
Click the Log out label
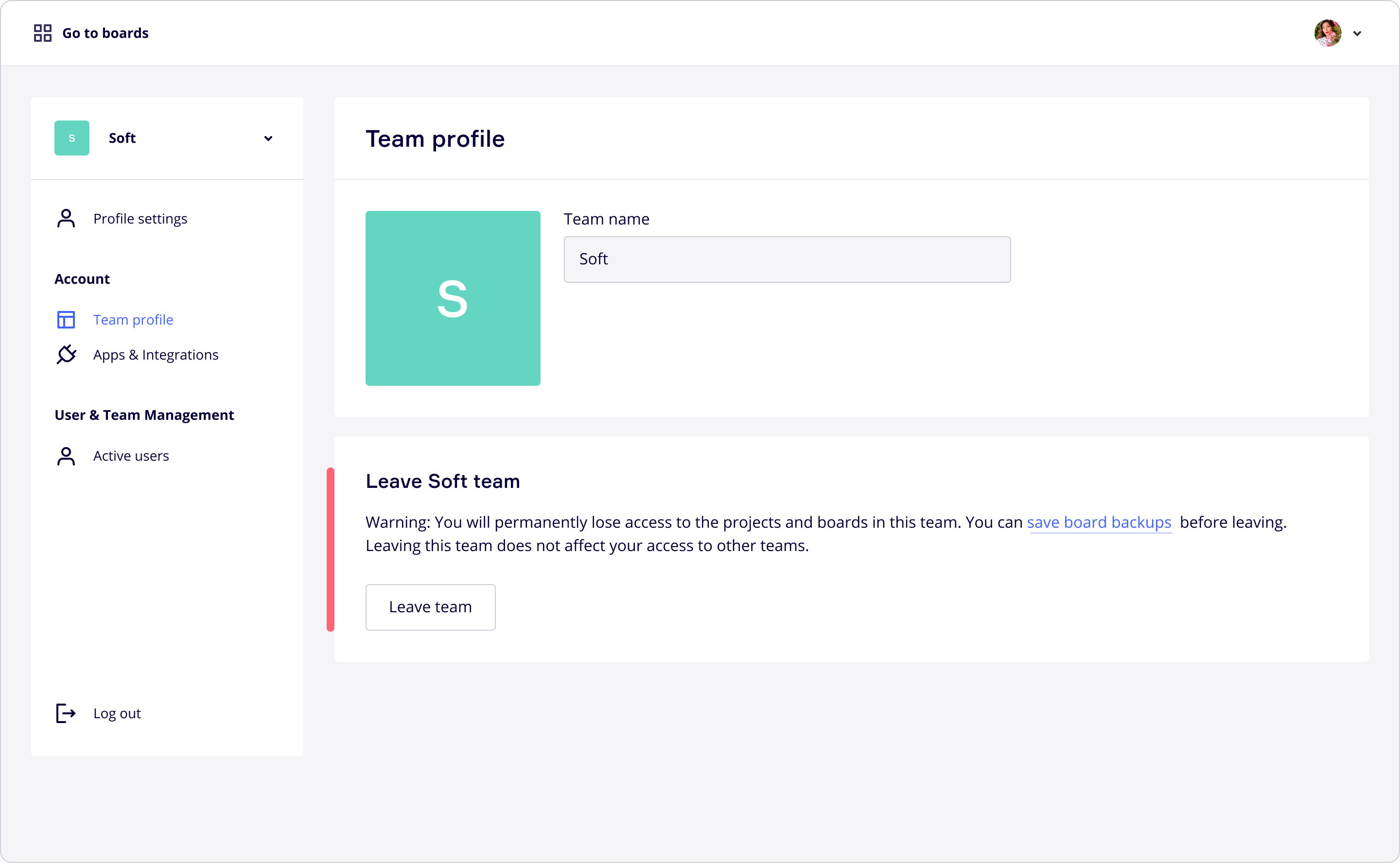point(117,713)
